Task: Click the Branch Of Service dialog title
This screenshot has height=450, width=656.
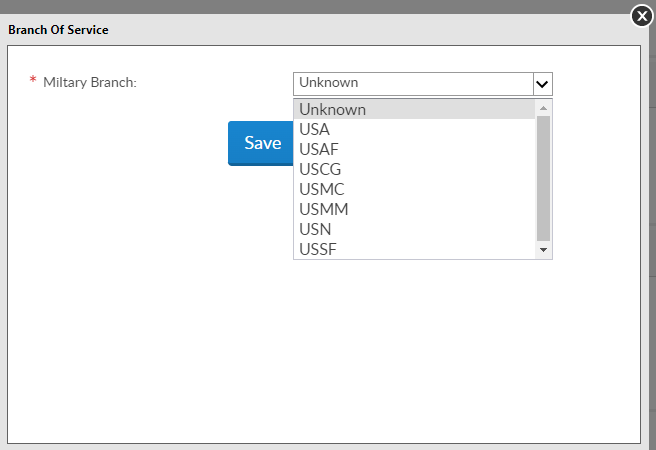Action: pyautogui.click(x=58, y=30)
